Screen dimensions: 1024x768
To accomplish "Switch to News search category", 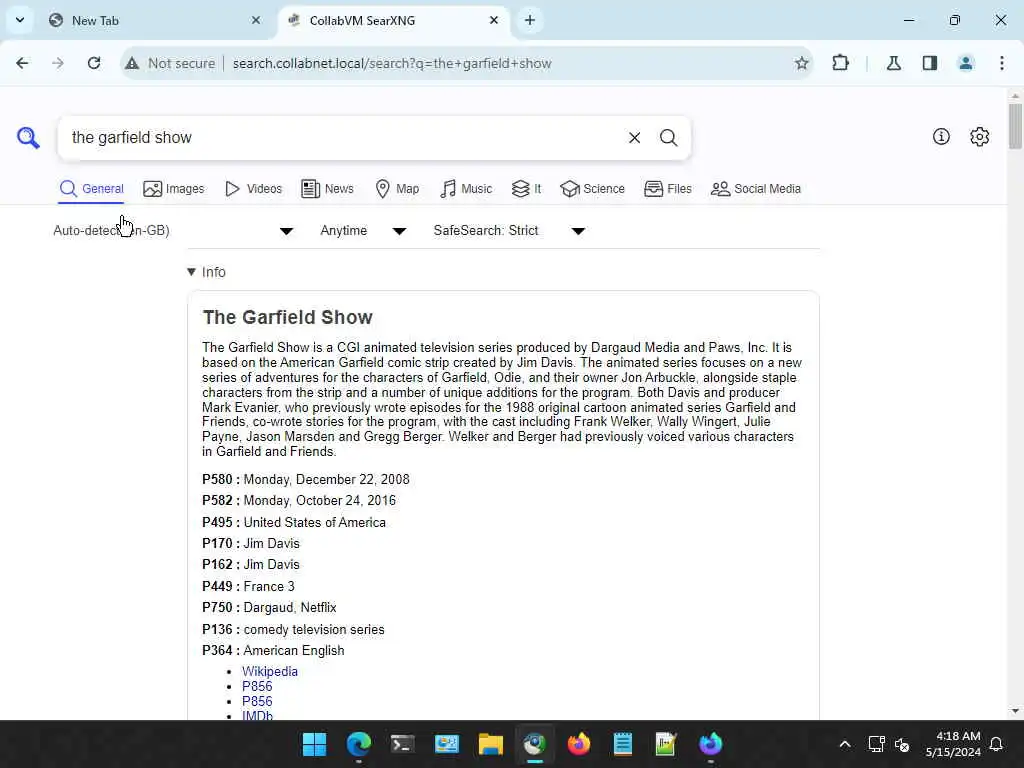I will [327, 189].
